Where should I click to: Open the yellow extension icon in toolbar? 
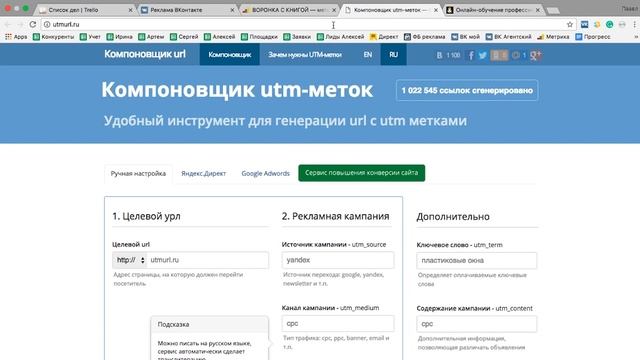(x=597, y=24)
